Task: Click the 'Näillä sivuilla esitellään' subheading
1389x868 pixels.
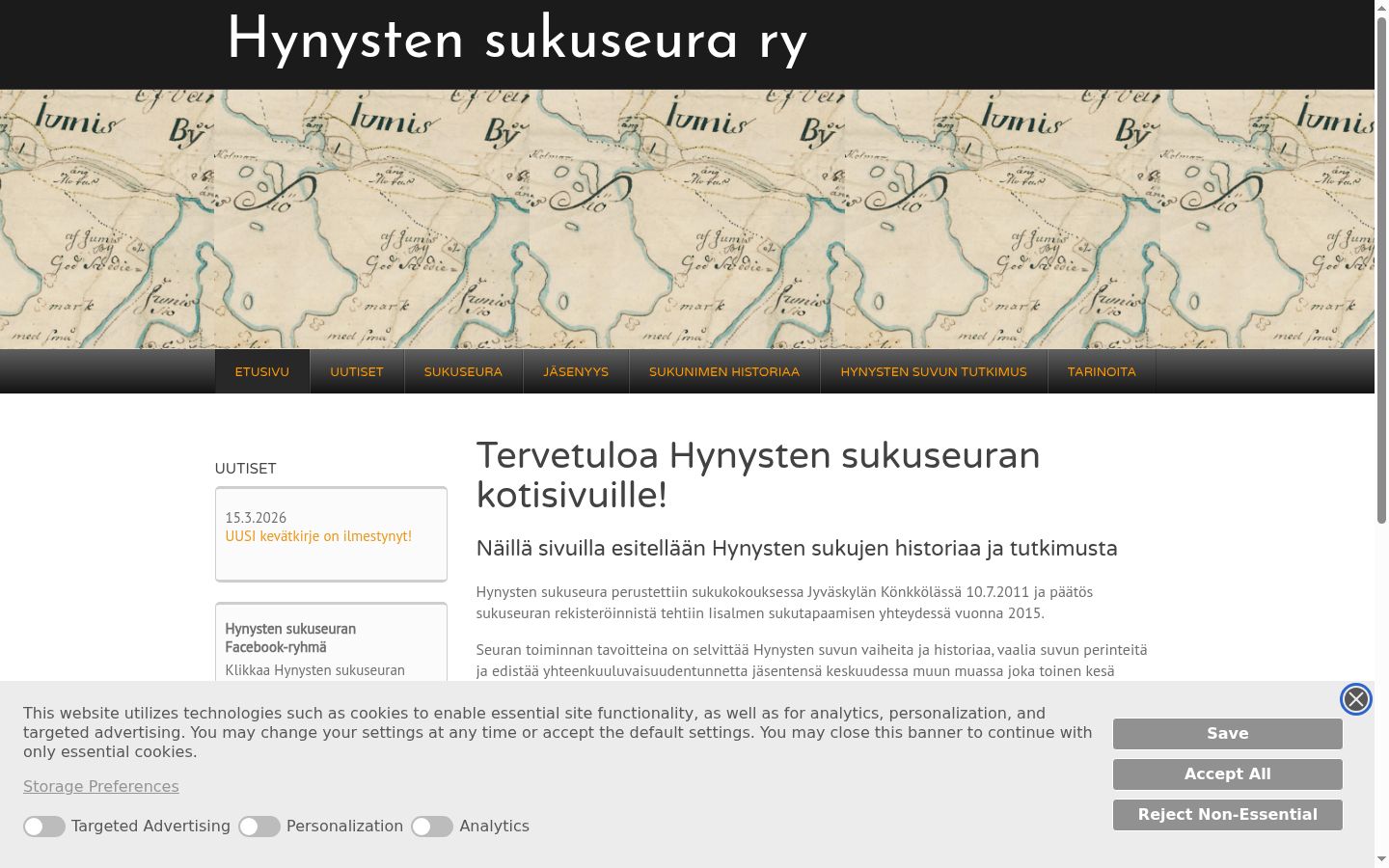Action: [797, 549]
